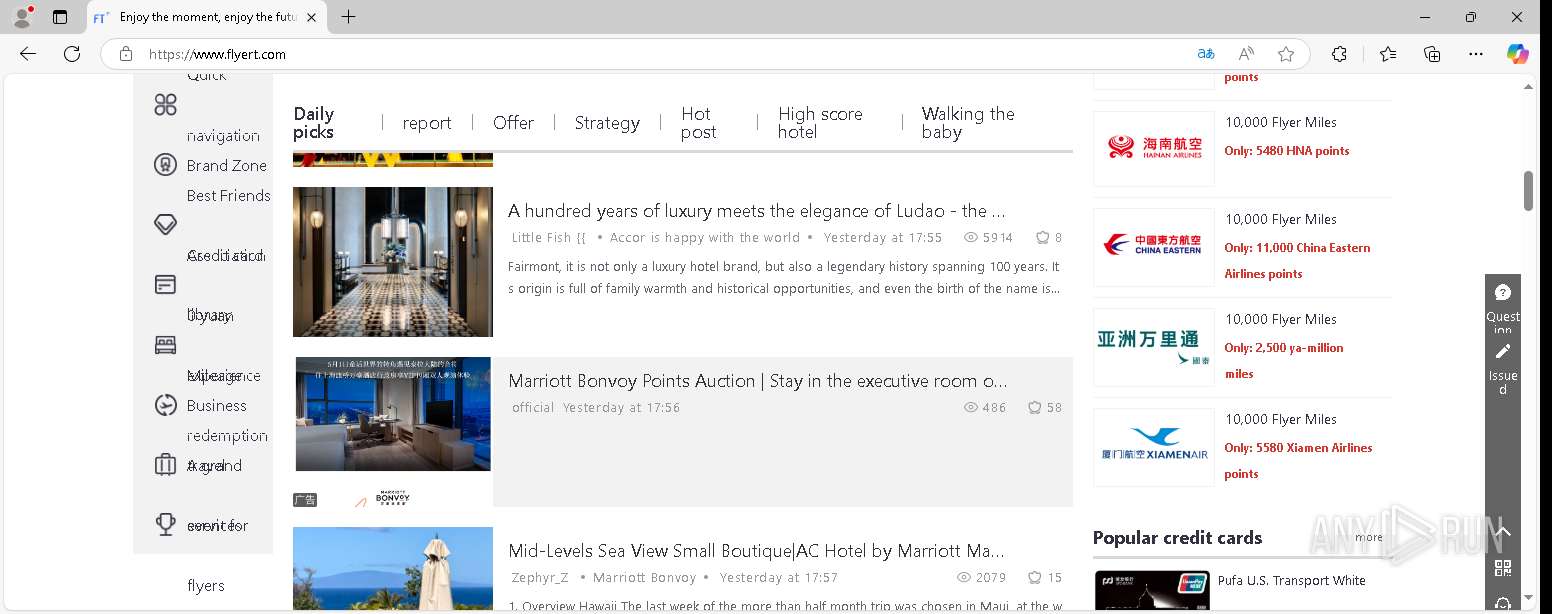This screenshot has width=1552, height=614.
Task: Click the trophy sidebar icon
Action: [x=166, y=524]
